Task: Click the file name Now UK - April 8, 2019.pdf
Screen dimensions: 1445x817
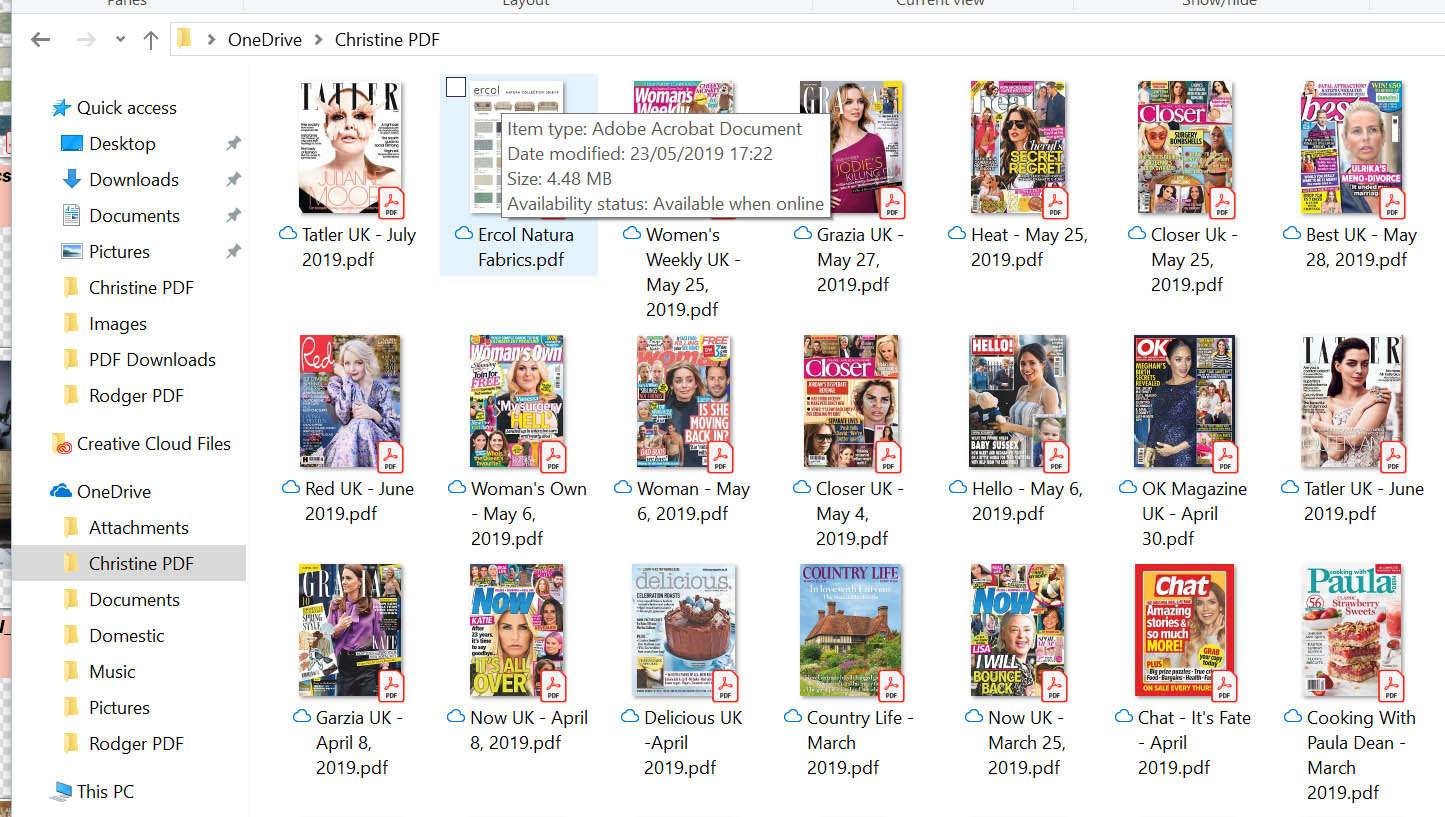Action: click(x=529, y=730)
